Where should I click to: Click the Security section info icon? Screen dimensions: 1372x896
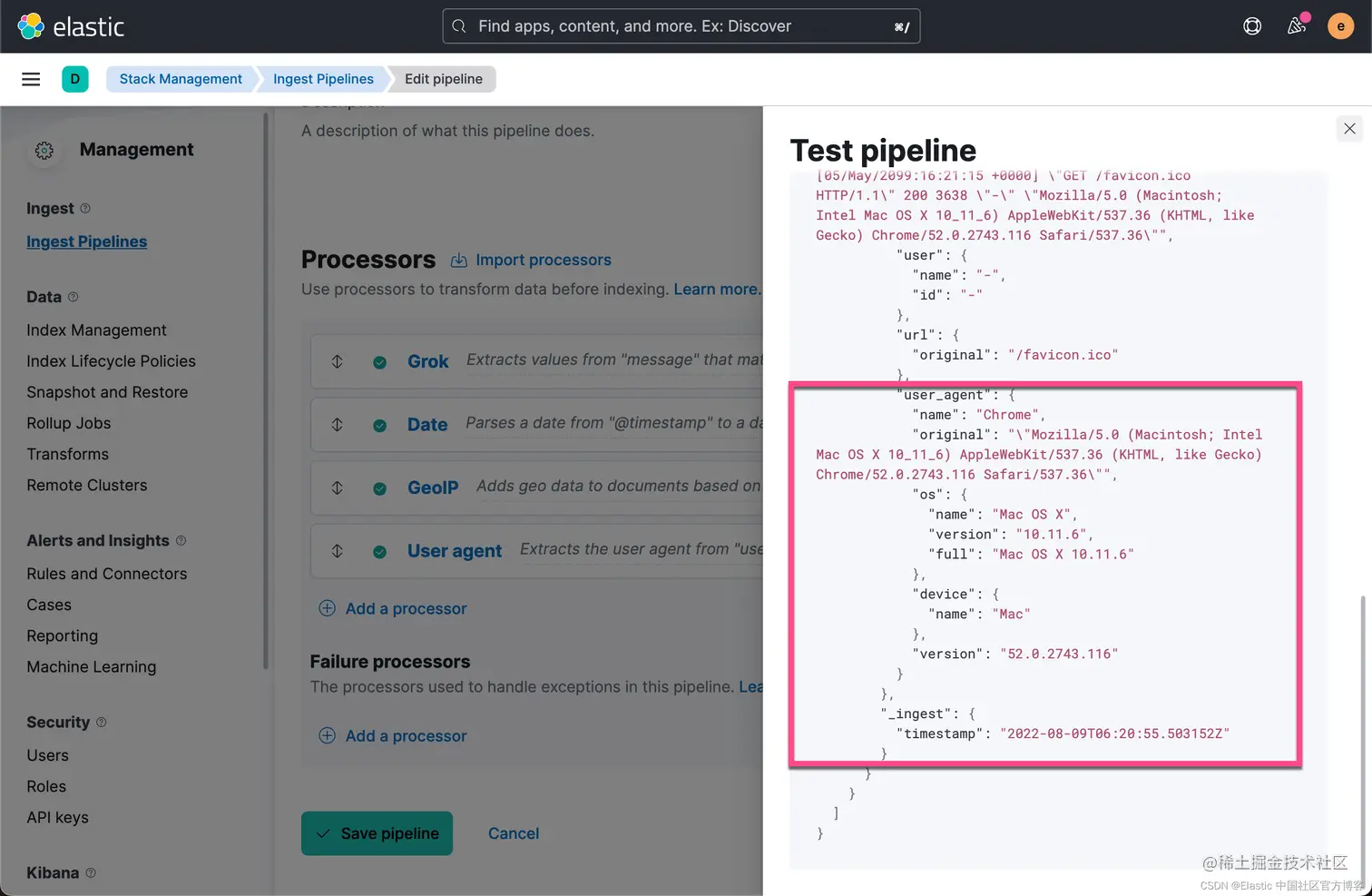coord(102,723)
